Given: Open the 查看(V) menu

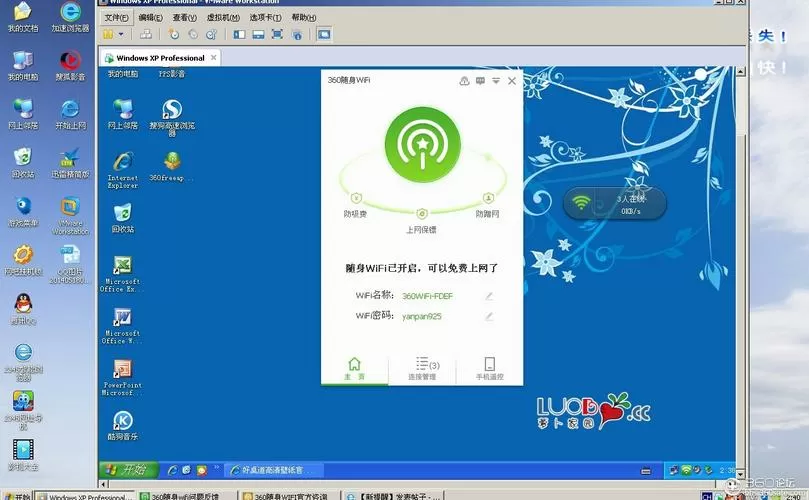Looking at the screenshot, I should [184, 18].
